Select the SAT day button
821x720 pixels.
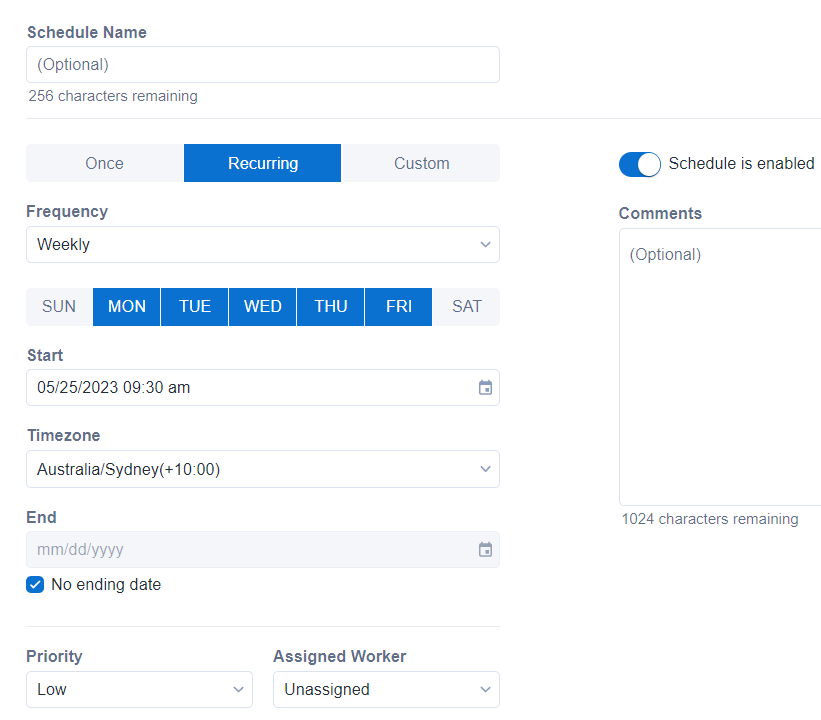[466, 306]
